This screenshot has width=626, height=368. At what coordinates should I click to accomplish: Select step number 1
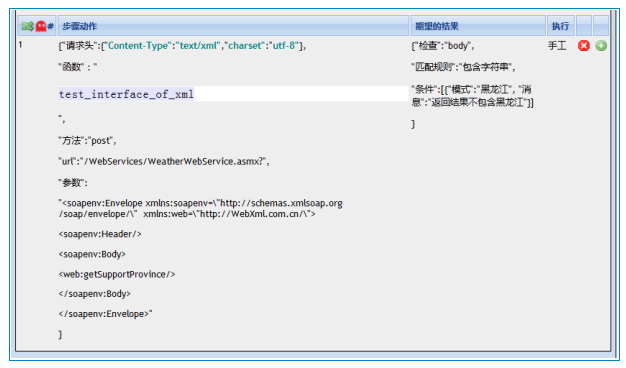click(20, 45)
